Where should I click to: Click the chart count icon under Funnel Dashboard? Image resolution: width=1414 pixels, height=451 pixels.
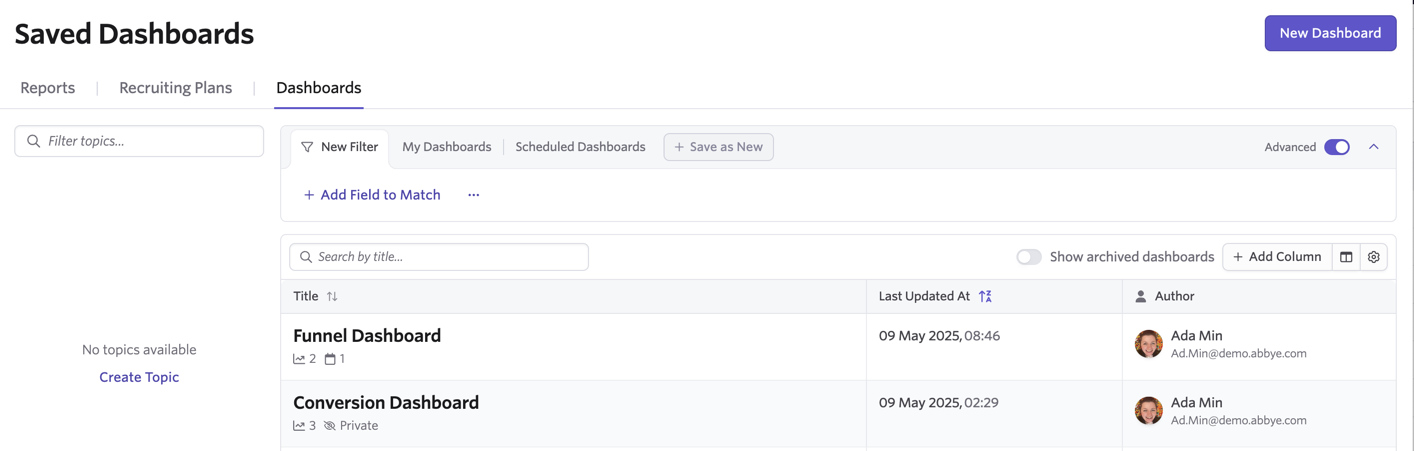pyautogui.click(x=299, y=359)
